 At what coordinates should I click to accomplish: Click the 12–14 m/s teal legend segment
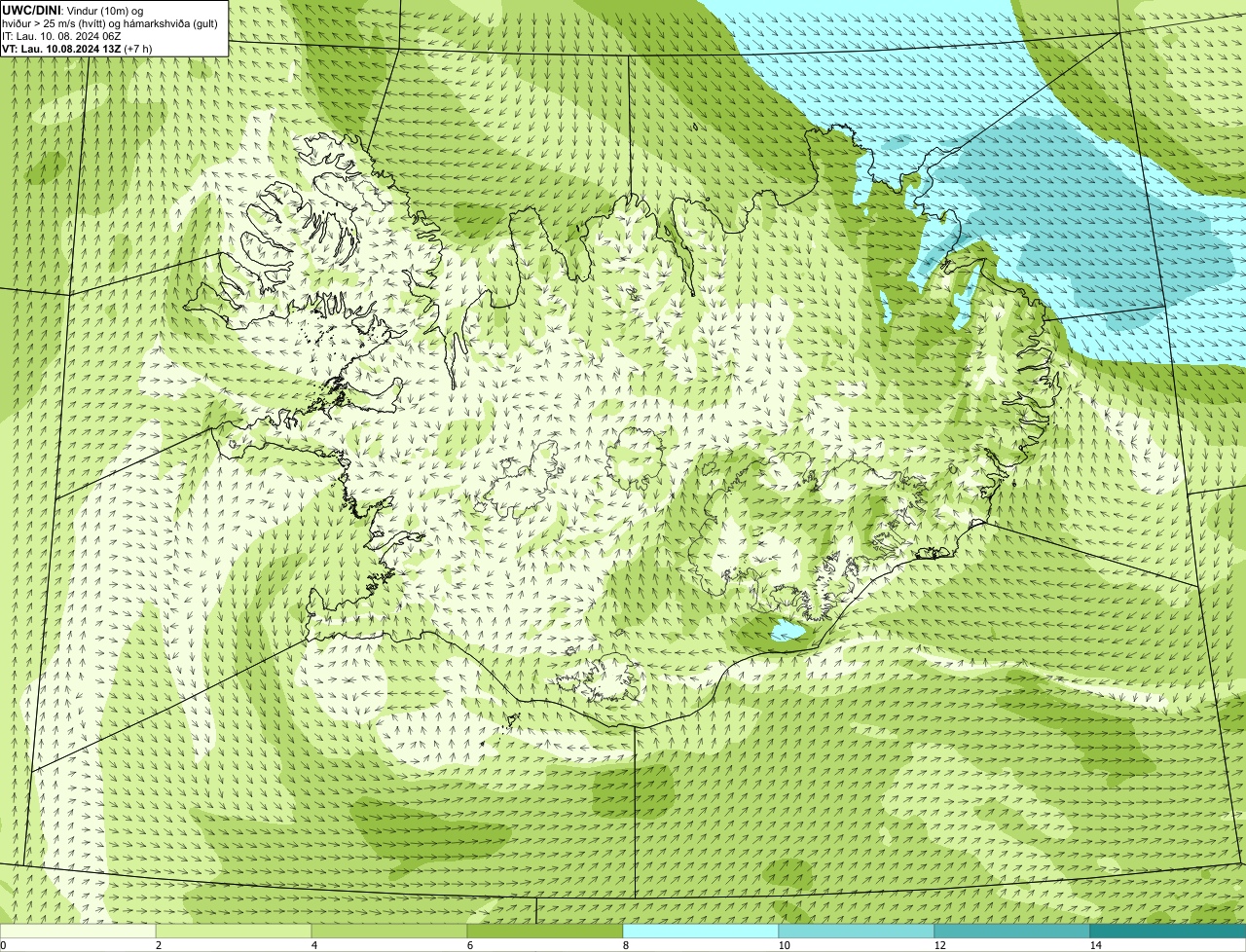pos(1012,931)
